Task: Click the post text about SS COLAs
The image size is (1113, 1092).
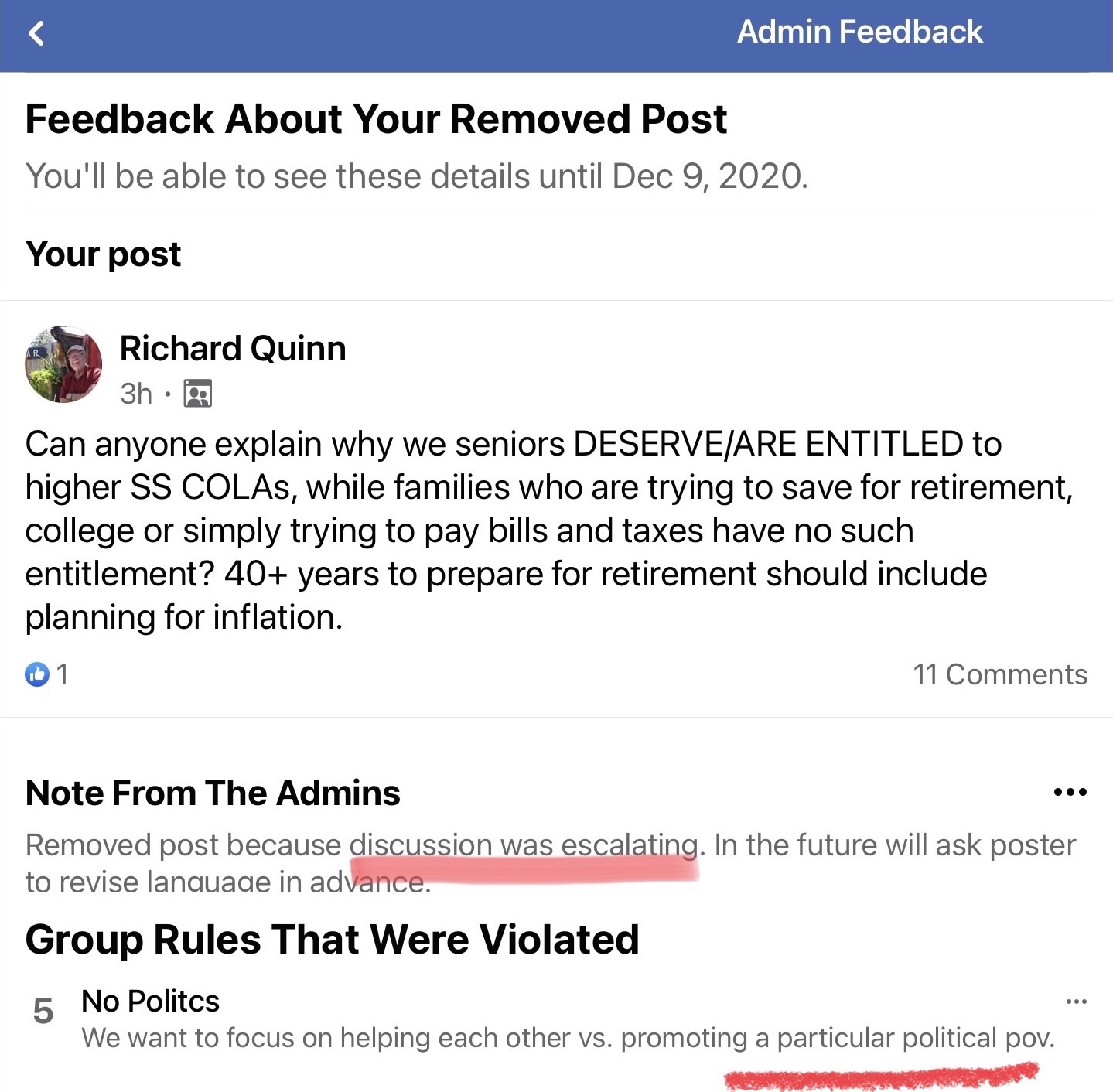Action: [541, 531]
